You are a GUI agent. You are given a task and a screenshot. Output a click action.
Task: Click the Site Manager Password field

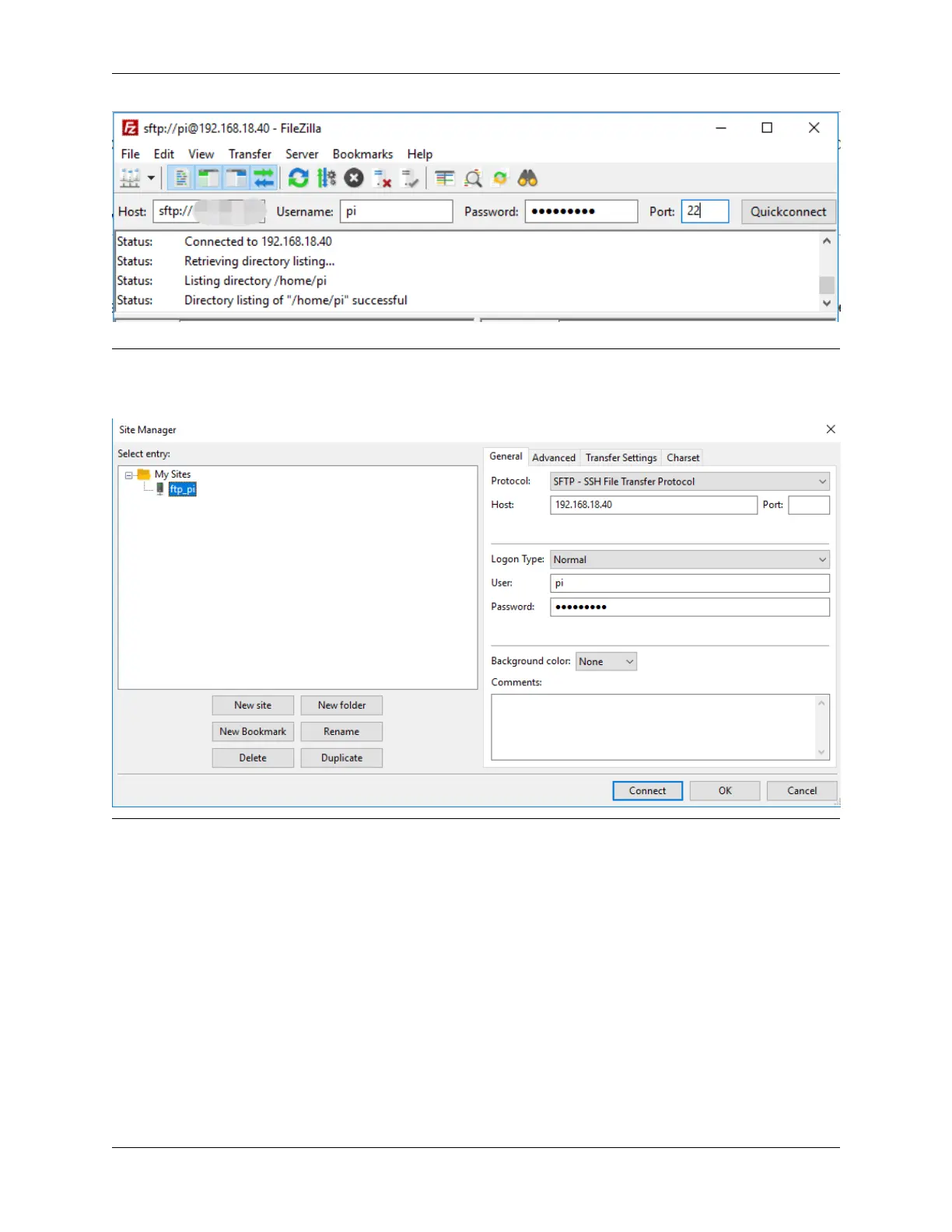[690, 607]
